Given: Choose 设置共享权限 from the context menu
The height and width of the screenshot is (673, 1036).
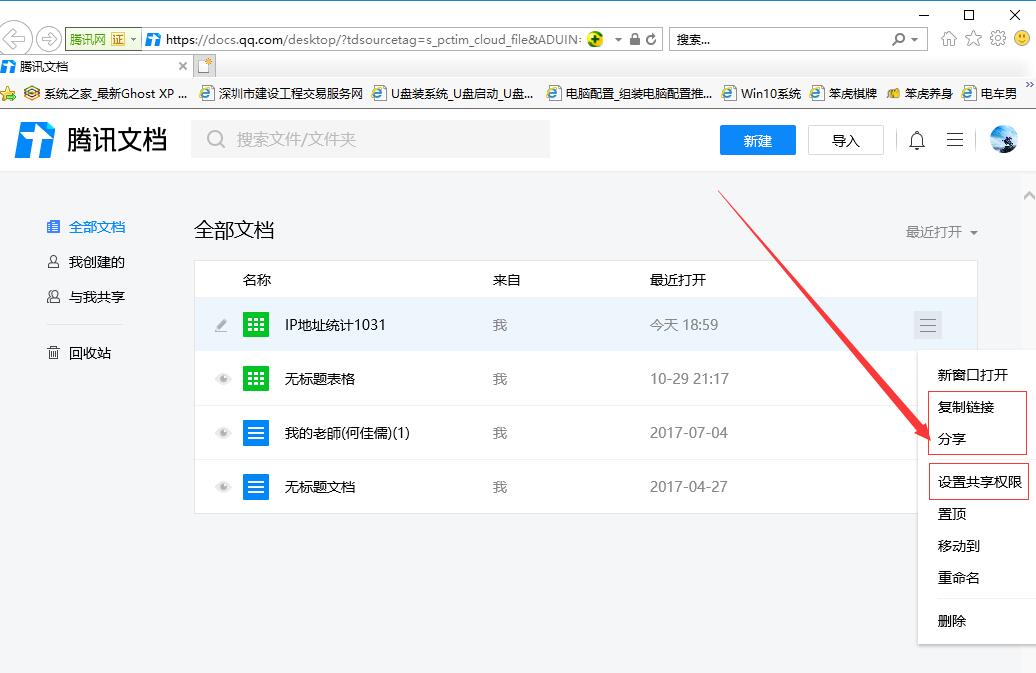Looking at the screenshot, I should 979,482.
